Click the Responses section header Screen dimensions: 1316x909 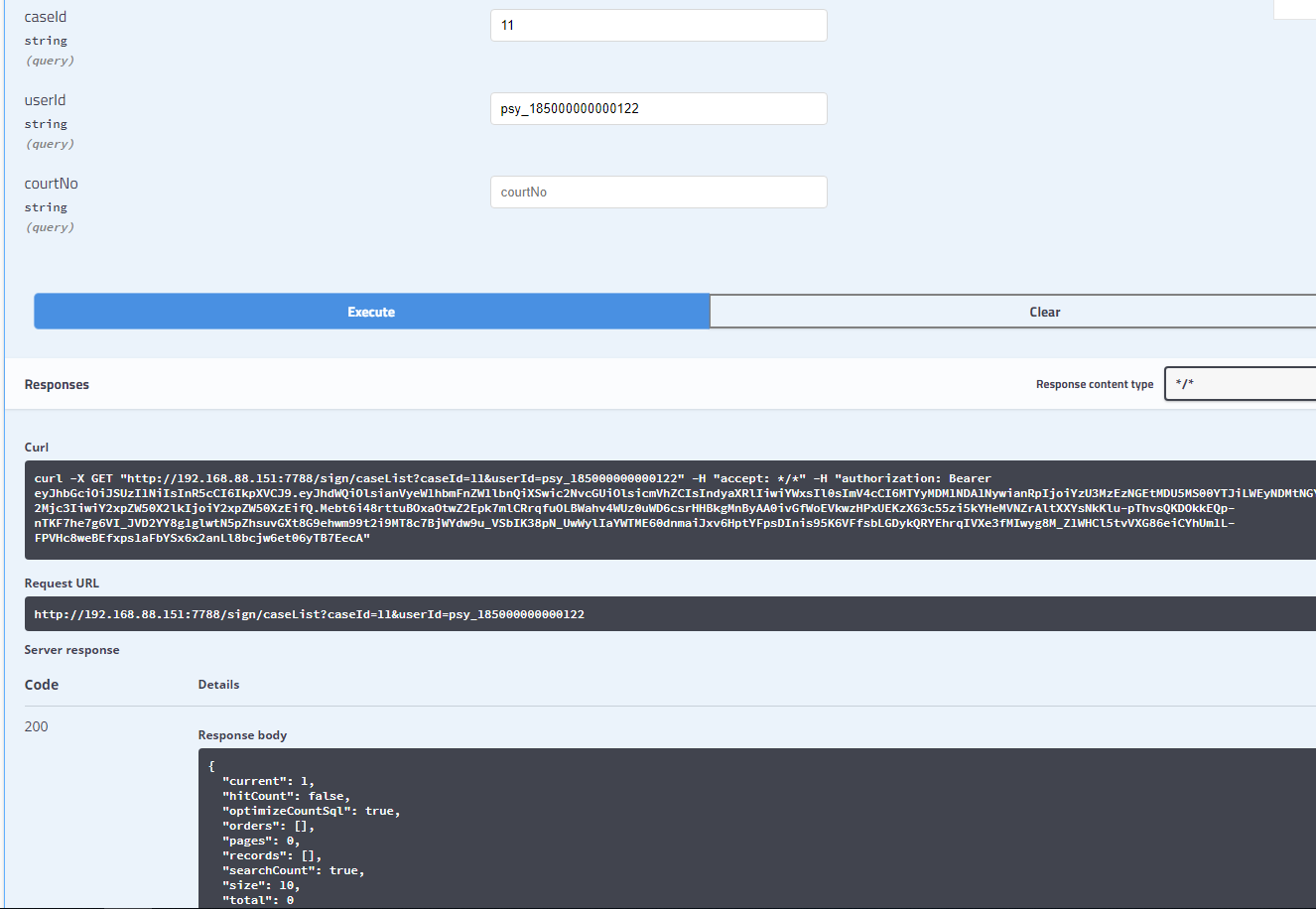coord(57,385)
